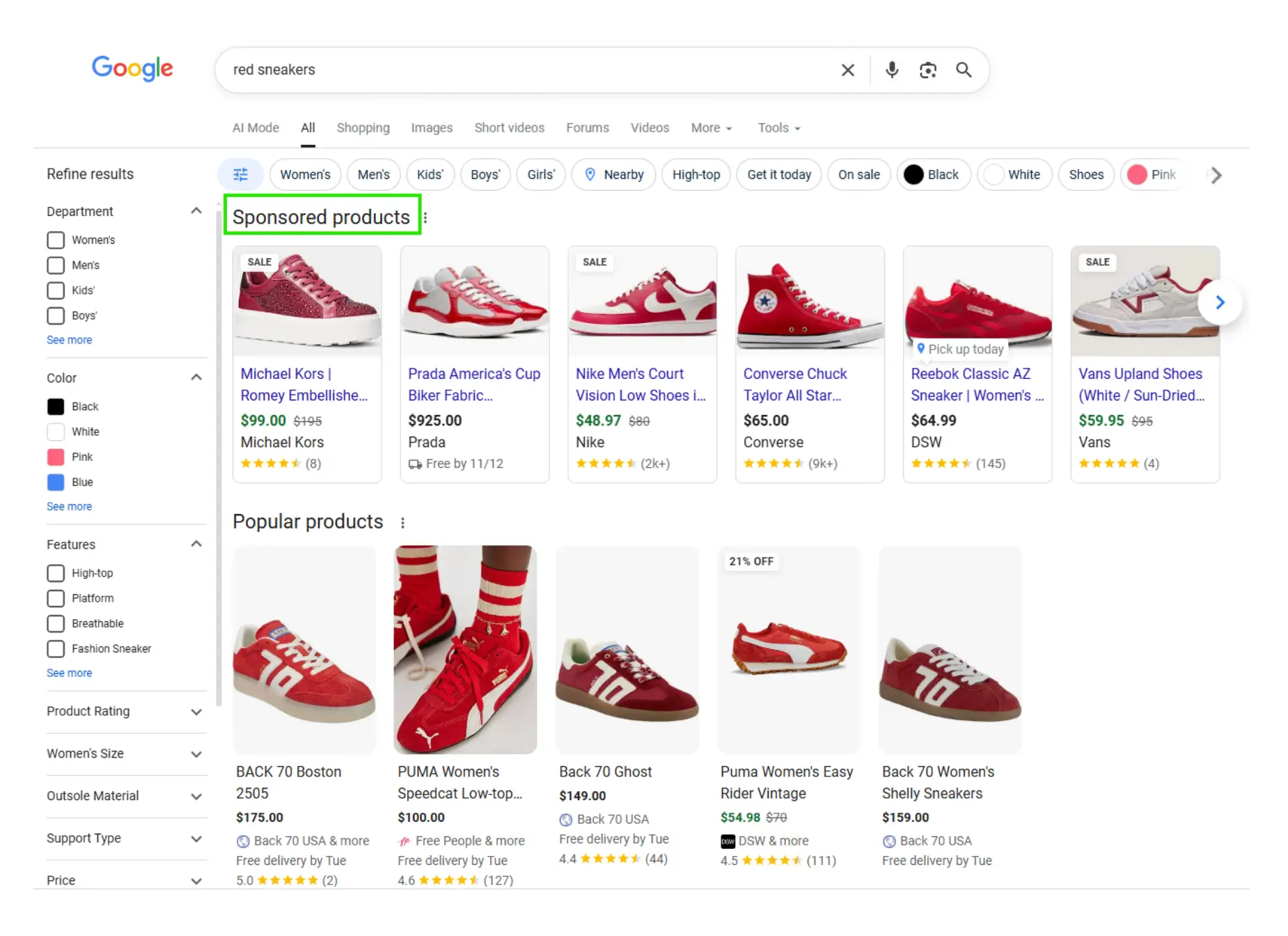Viewport: 1288px width, 936px height.
Task: Open the Google logo homepage
Action: 132,68
